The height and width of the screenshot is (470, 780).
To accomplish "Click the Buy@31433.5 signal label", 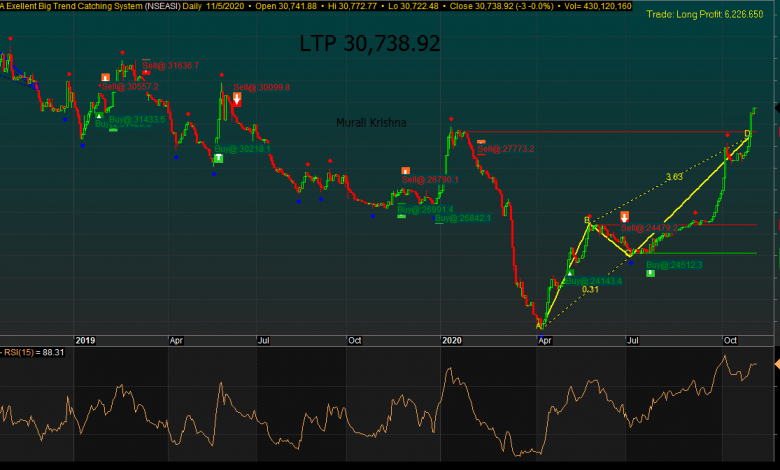I will tap(137, 120).
